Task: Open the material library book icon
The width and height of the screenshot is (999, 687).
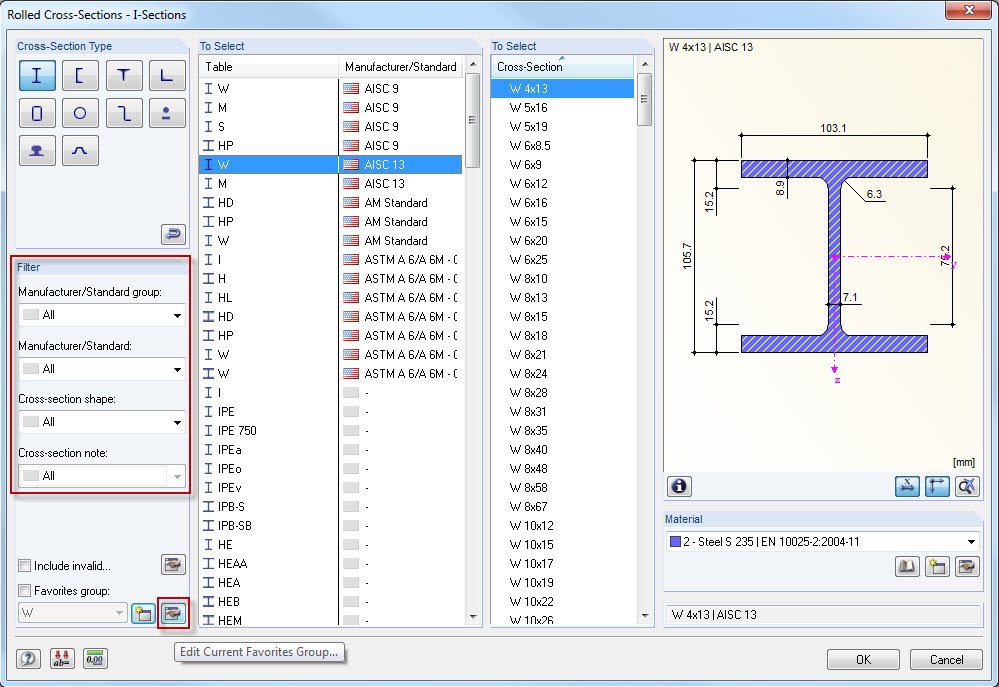Action: click(907, 567)
